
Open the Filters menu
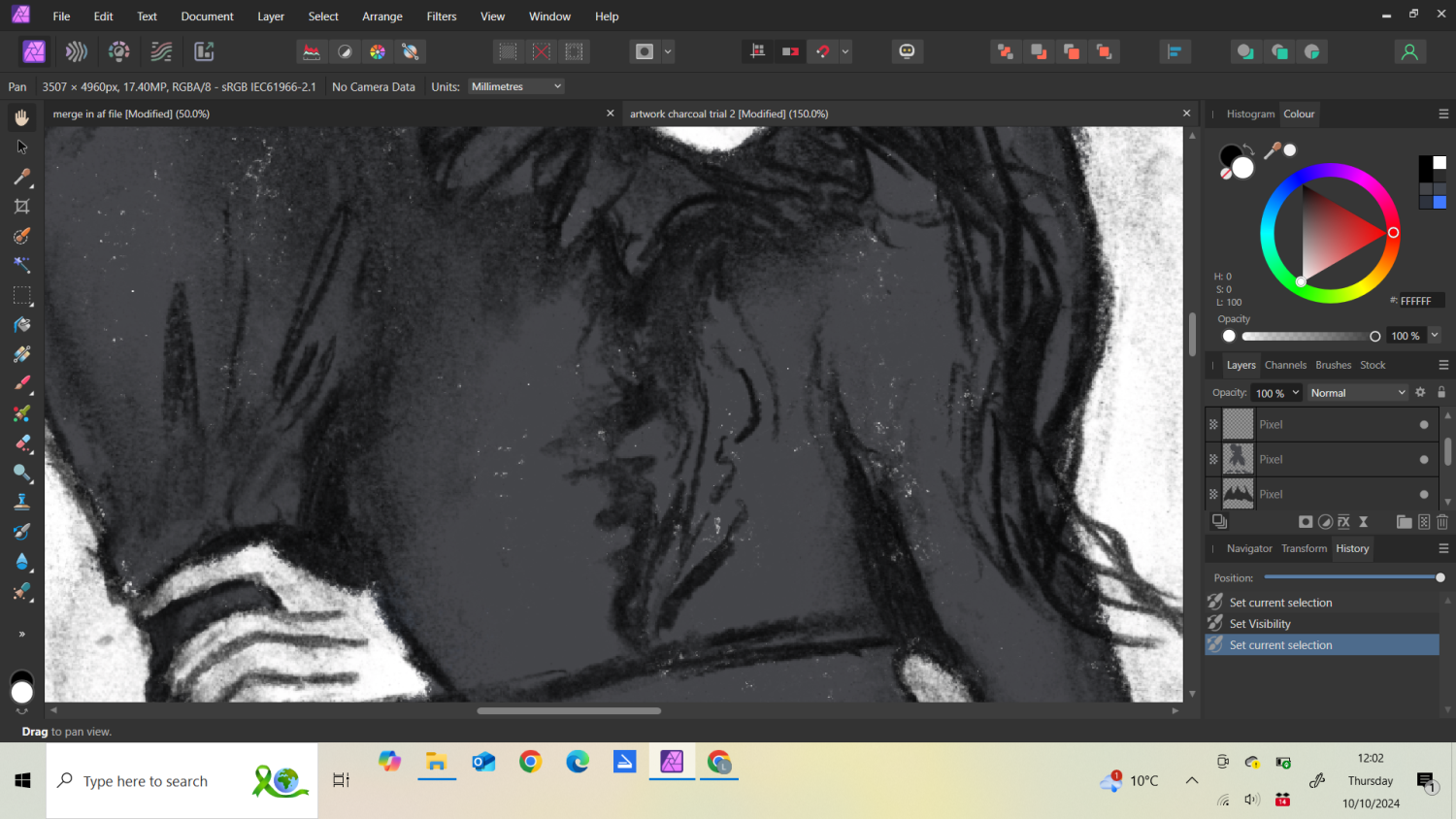(x=442, y=16)
